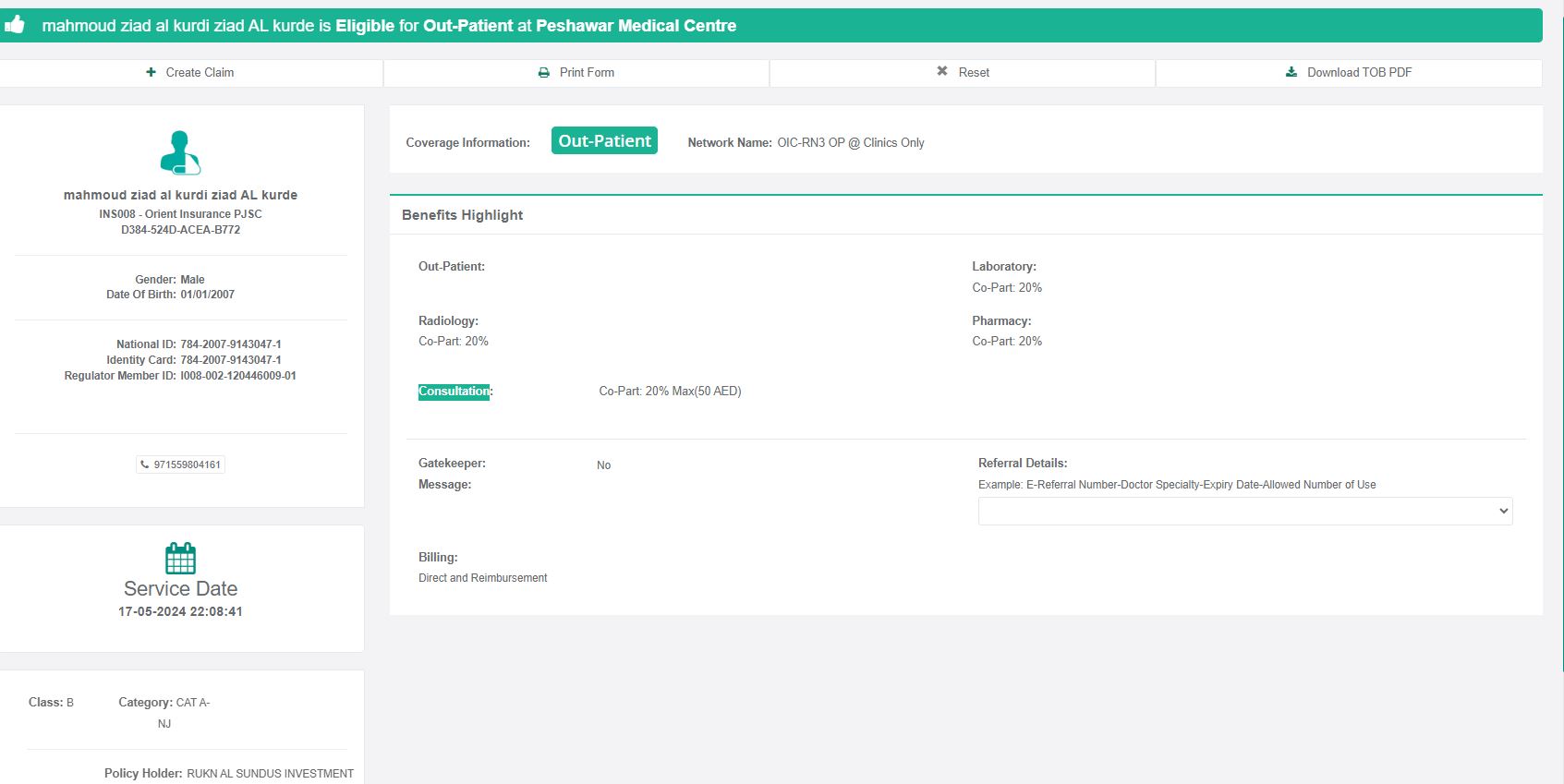1564x784 pixels.
Task: Click the Service Date timestamp 17-05-2024
Action: coord(180,611)
